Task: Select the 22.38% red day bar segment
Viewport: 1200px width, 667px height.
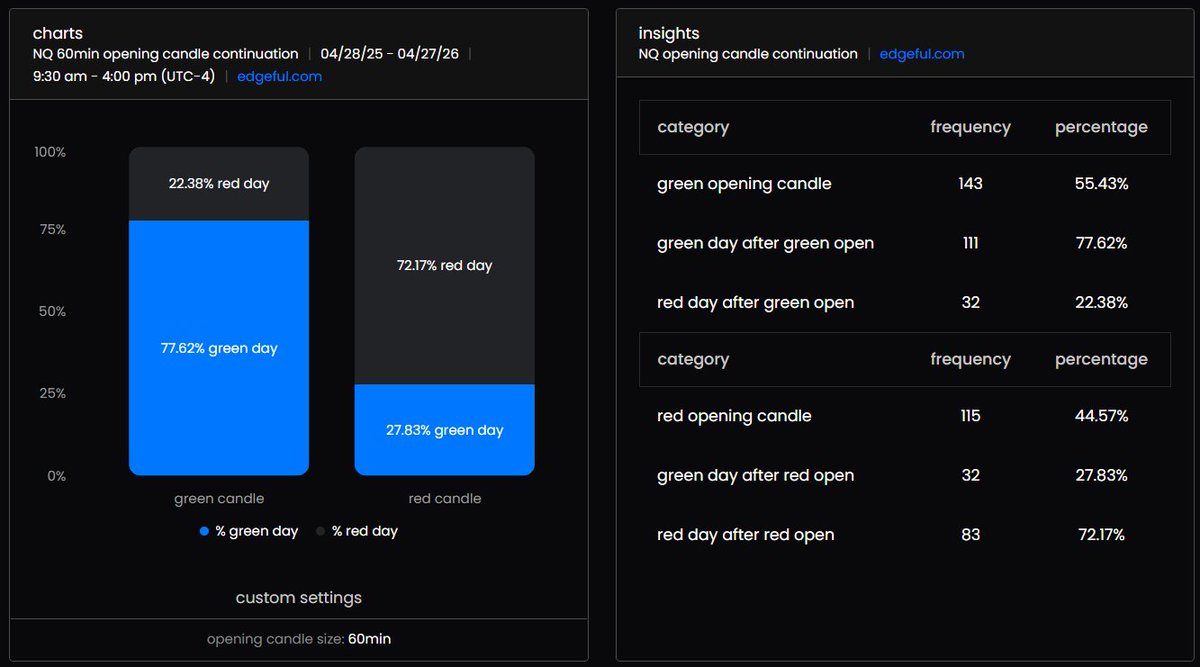Action: point(219,184)
